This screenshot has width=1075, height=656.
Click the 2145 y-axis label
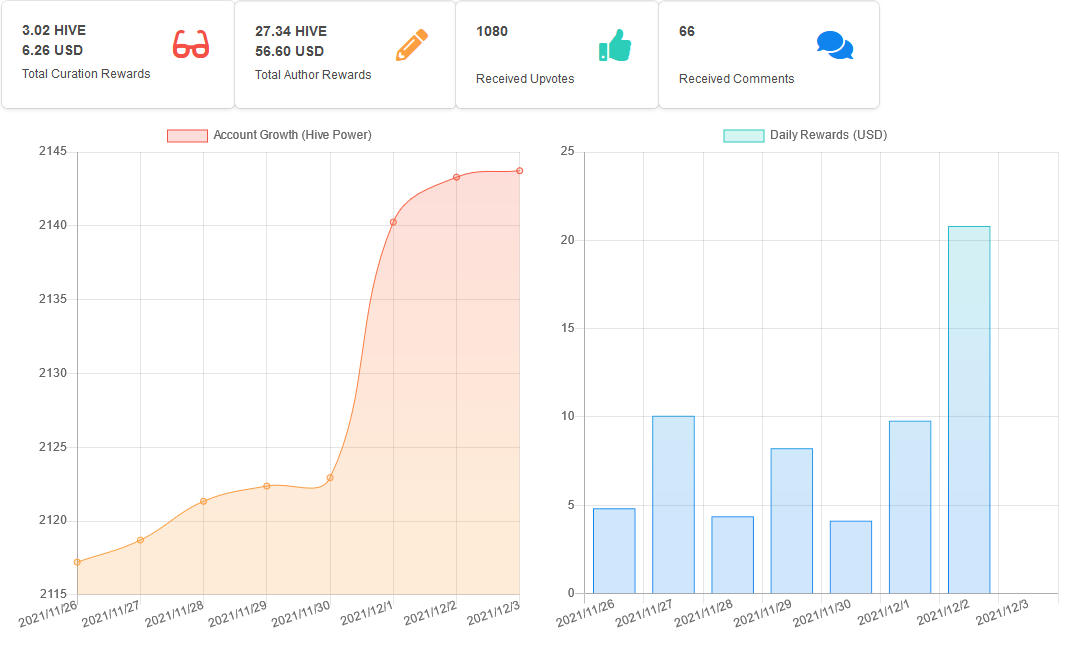coord(53,151)
